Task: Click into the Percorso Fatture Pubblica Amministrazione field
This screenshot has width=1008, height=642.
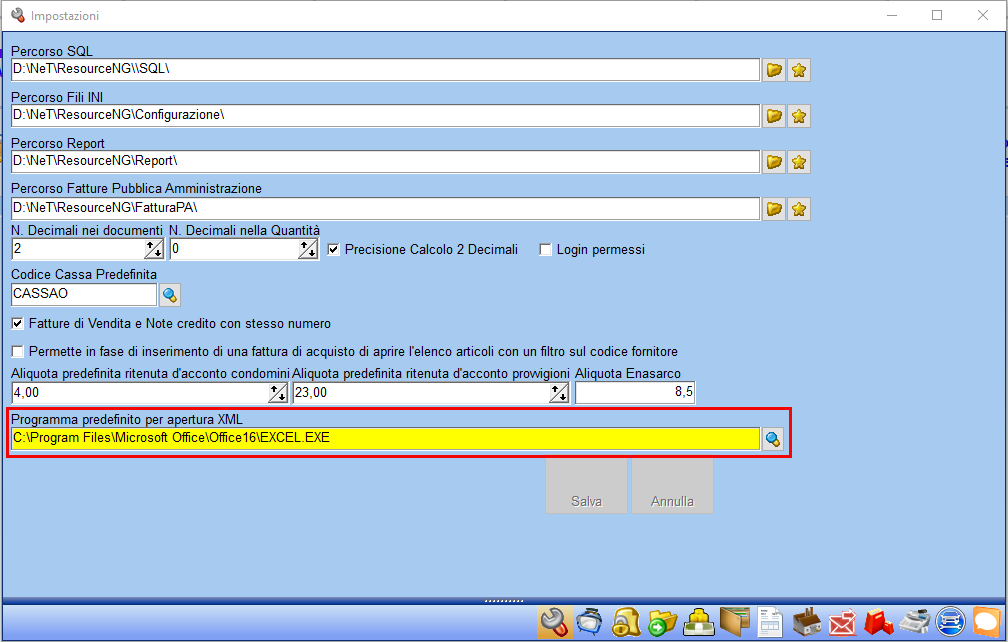Action: 386,209
